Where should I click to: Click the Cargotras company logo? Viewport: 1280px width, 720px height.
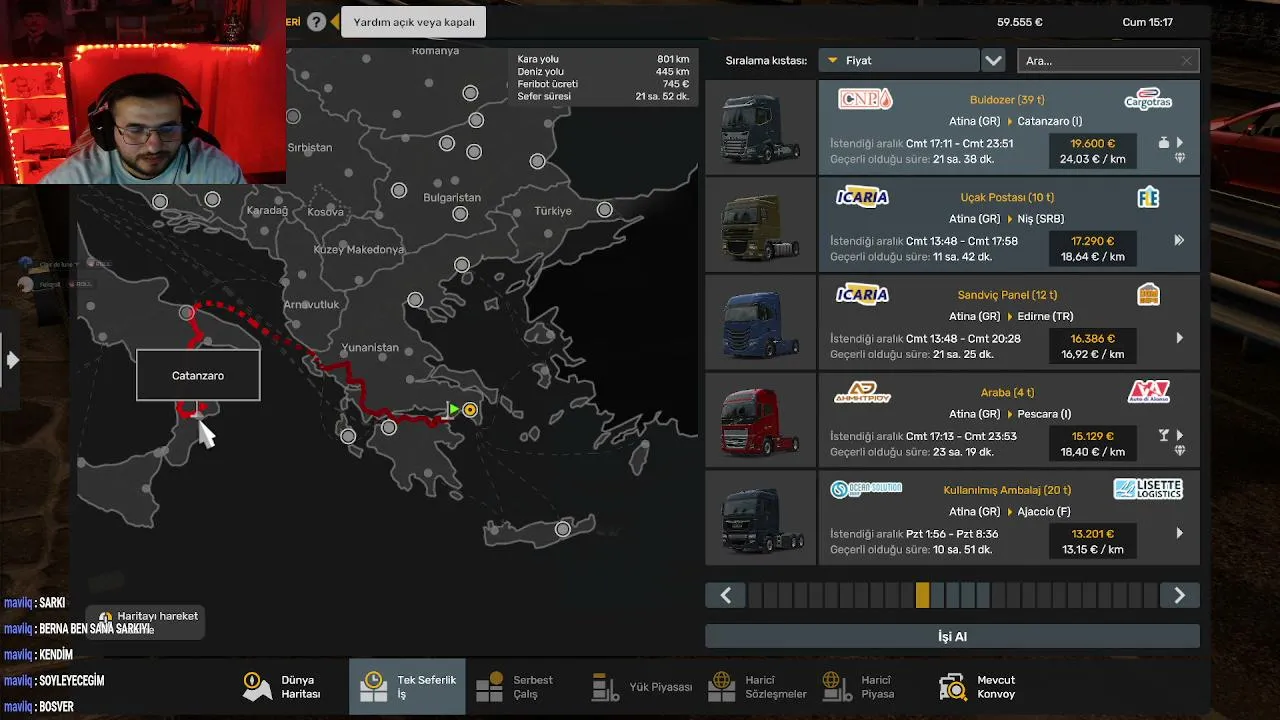pos(1148,100)
